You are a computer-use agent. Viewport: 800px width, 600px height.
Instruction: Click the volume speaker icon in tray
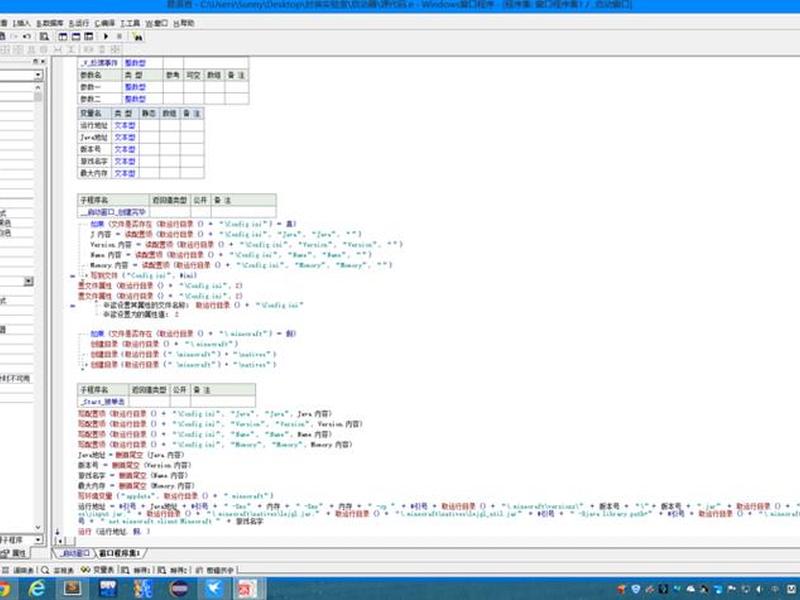click(759, 589)
